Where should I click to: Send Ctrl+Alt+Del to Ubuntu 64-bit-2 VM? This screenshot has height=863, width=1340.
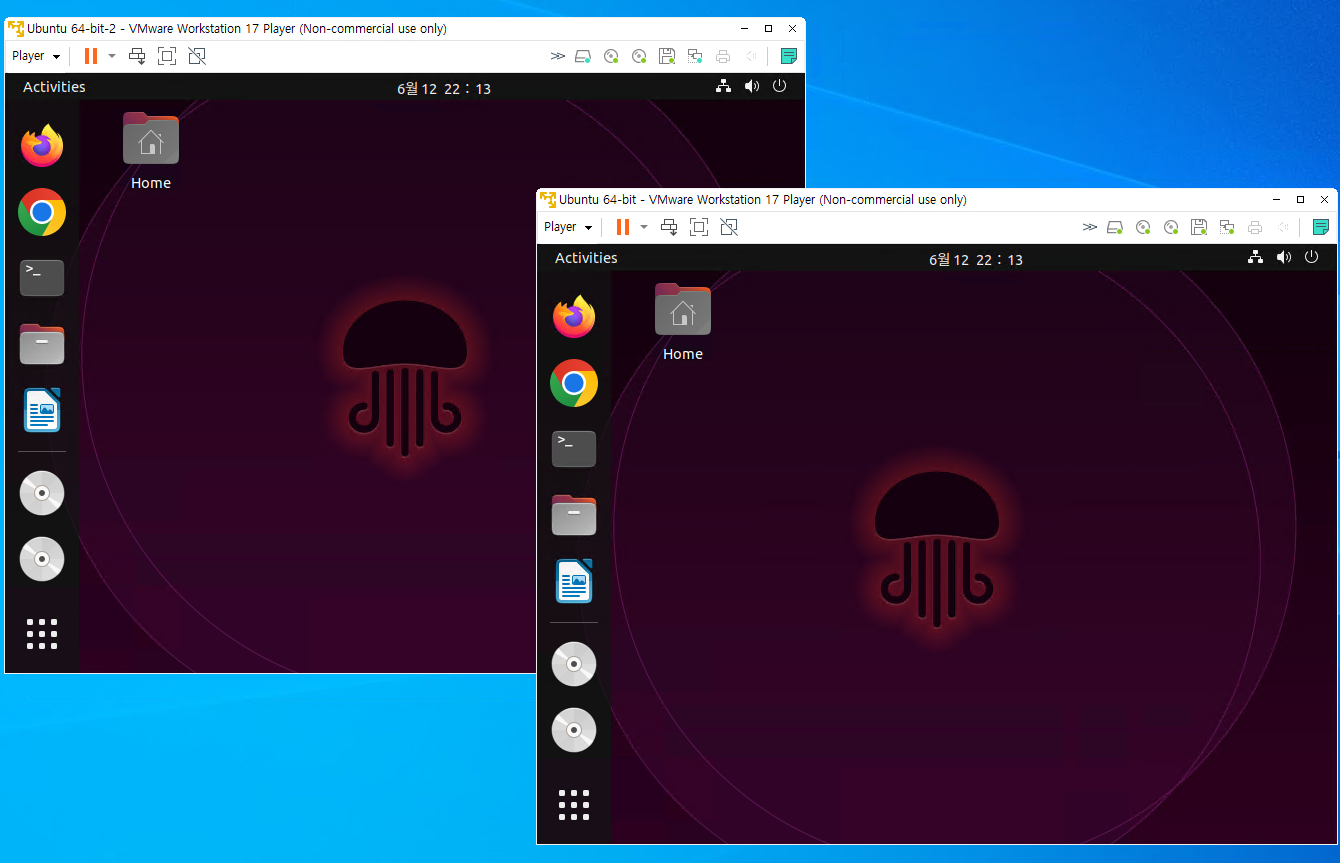[x=138, y=56]
